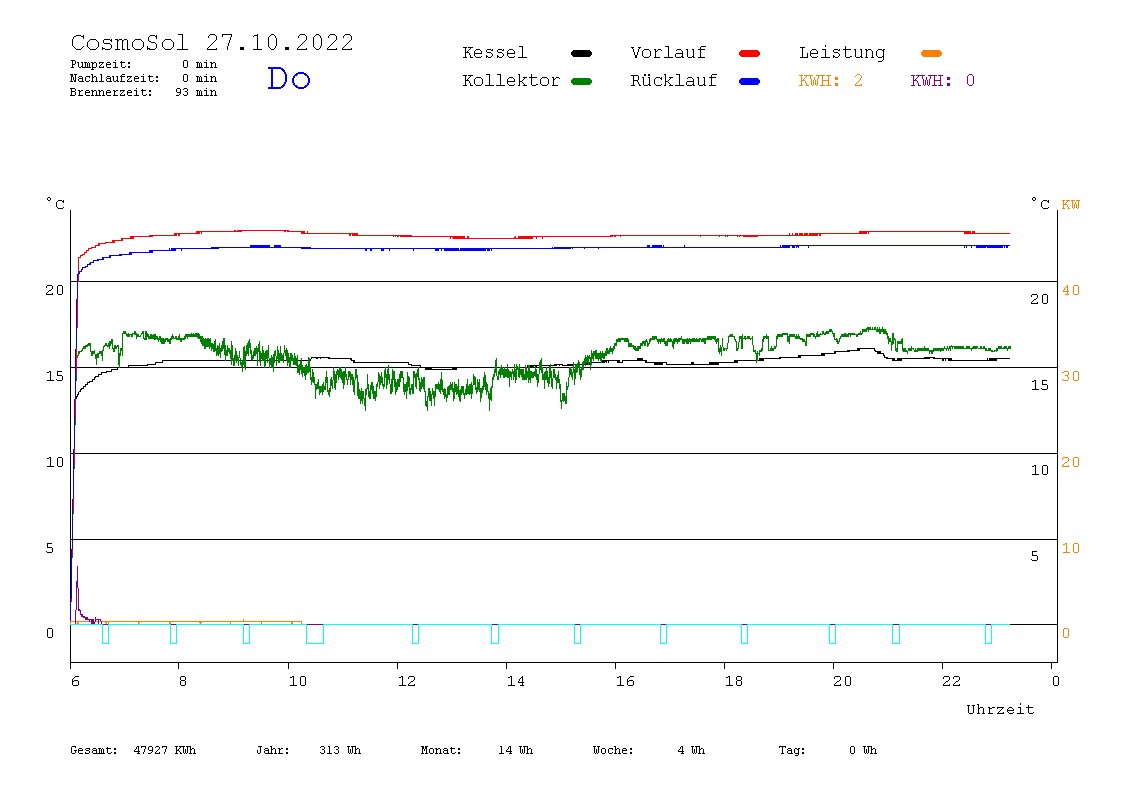This screenshot has width=1148, height=812.
Task: Click the orange '10' KW axis tick
Action: click(1070, 548)
